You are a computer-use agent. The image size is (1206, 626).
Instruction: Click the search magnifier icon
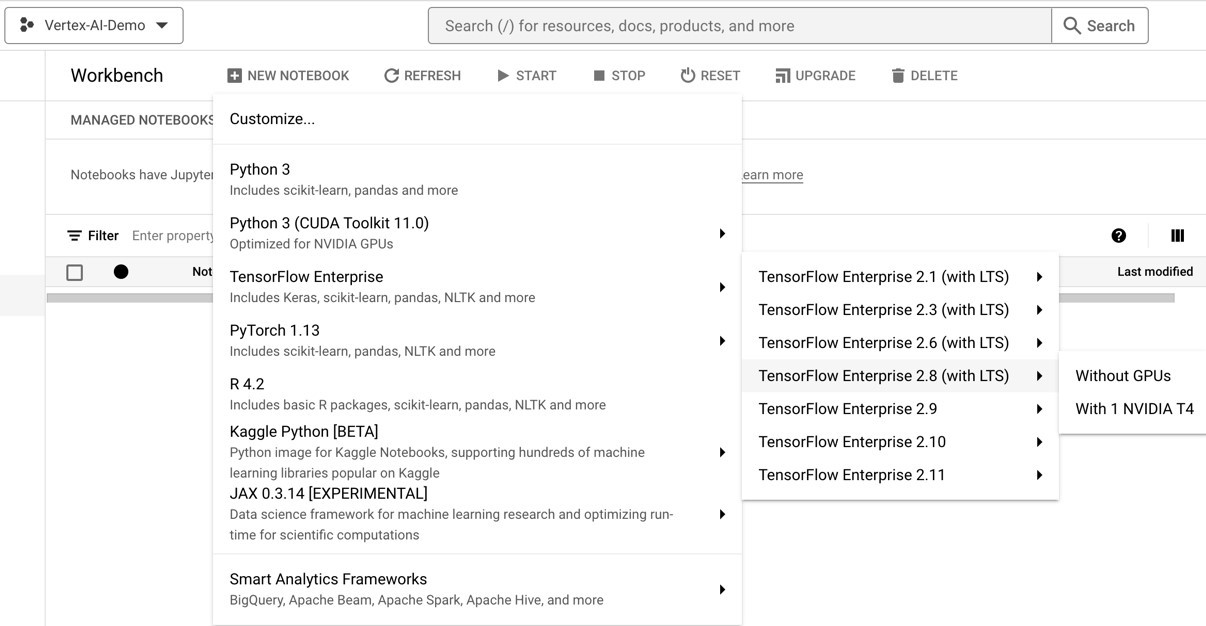click(1072, 26)
